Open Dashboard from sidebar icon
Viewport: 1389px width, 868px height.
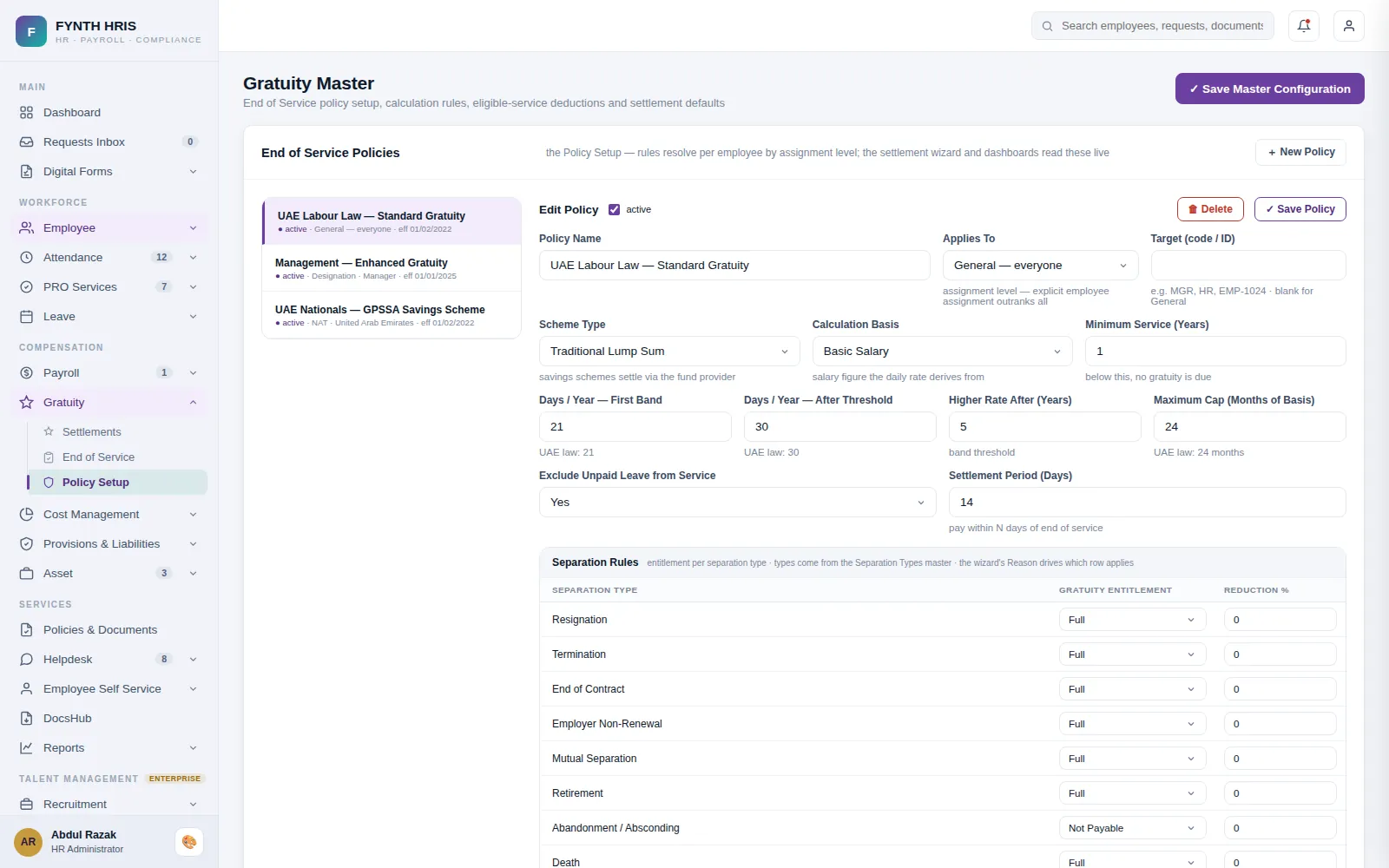pos(27,113)
